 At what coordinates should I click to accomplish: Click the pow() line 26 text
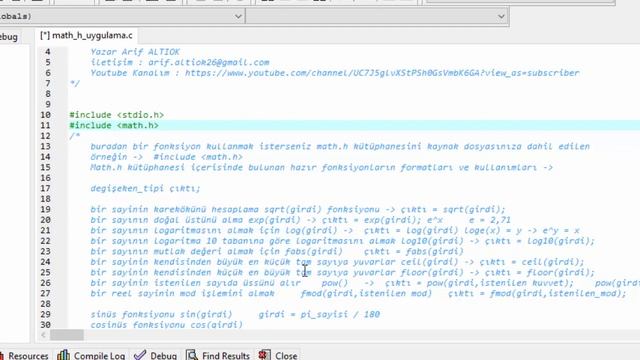click(365, 283)
